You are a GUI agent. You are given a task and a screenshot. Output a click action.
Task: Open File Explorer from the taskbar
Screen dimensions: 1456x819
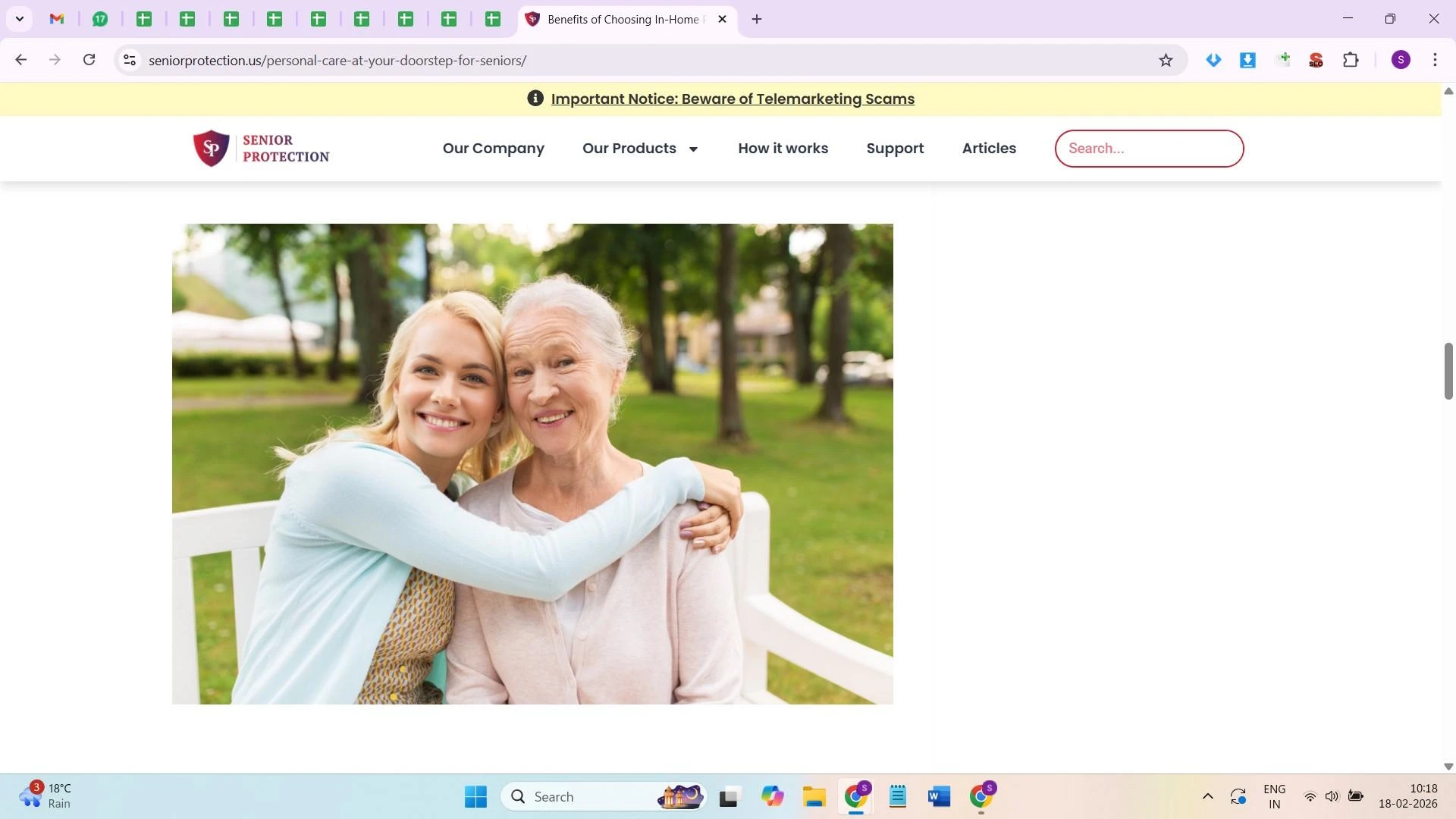coord(814,797)
